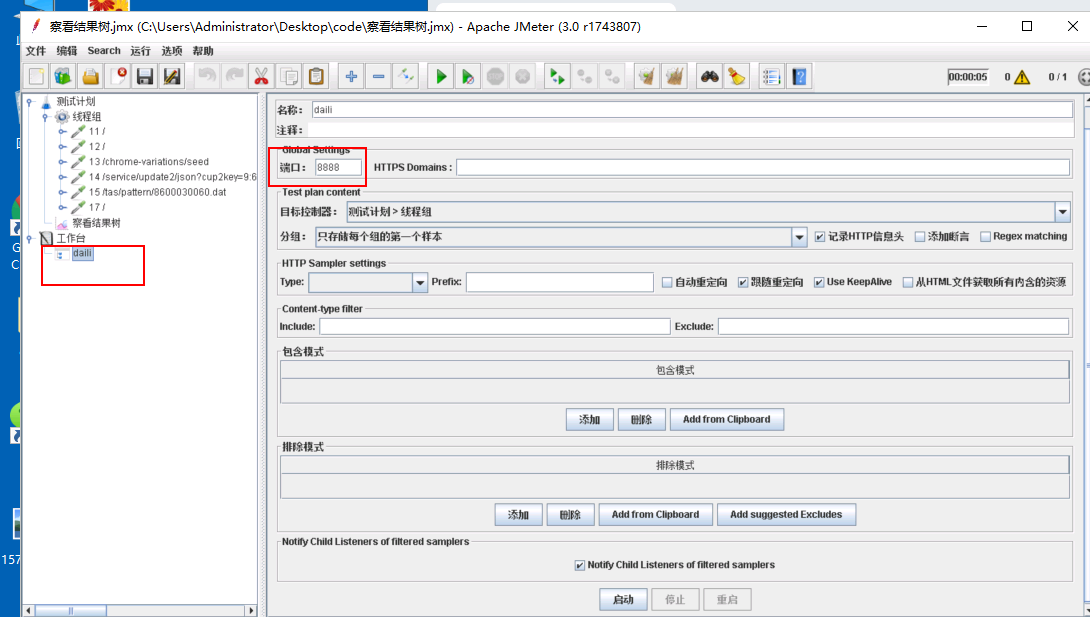The width and height of the screenshot is (1090, 617).
Task: Collapse the 线程组 tree node
Action: [46, 117]
